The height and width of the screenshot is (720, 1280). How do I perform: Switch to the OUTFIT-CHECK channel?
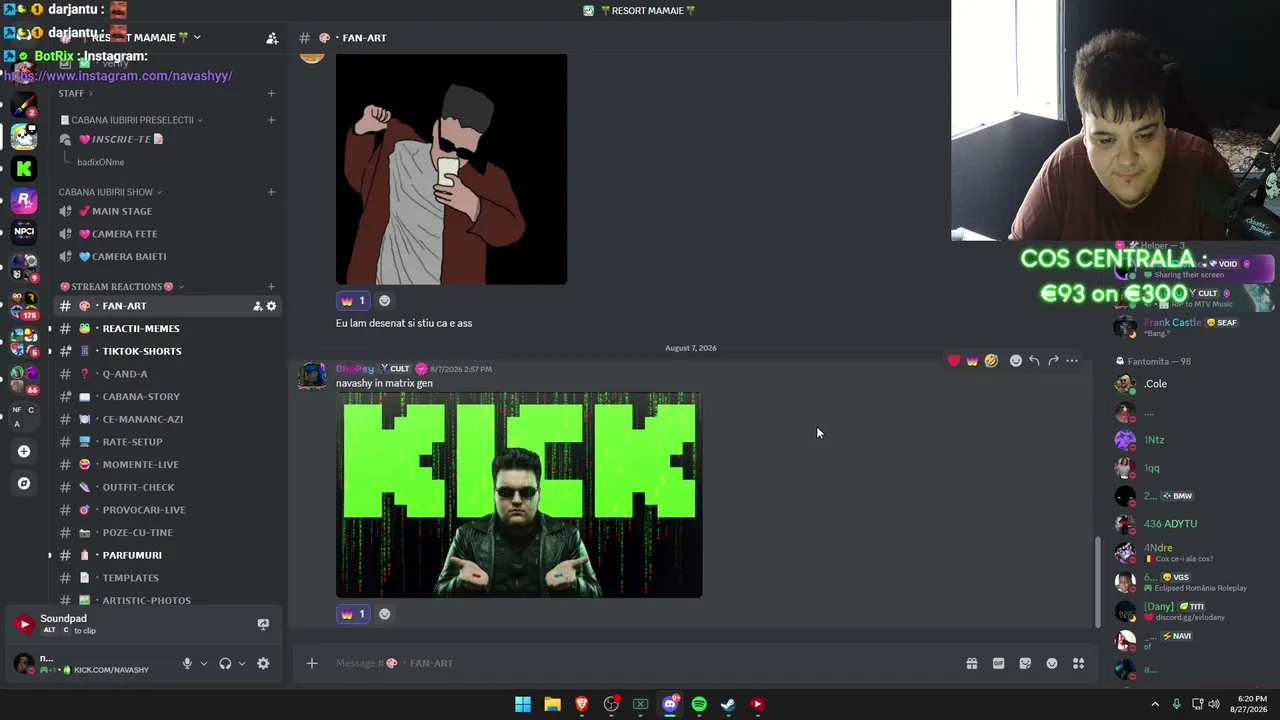[167, 487]
